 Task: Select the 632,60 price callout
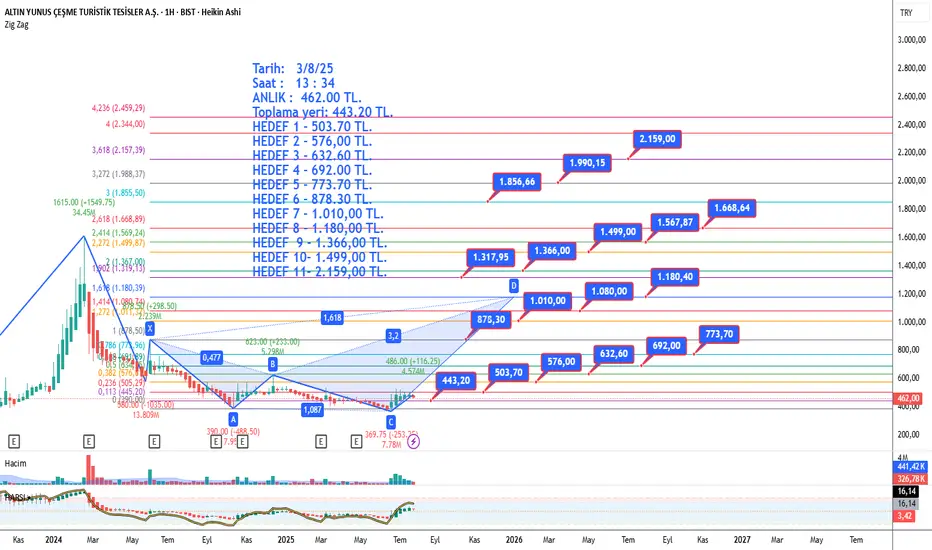pyautogui.click(x=613, y=354)
